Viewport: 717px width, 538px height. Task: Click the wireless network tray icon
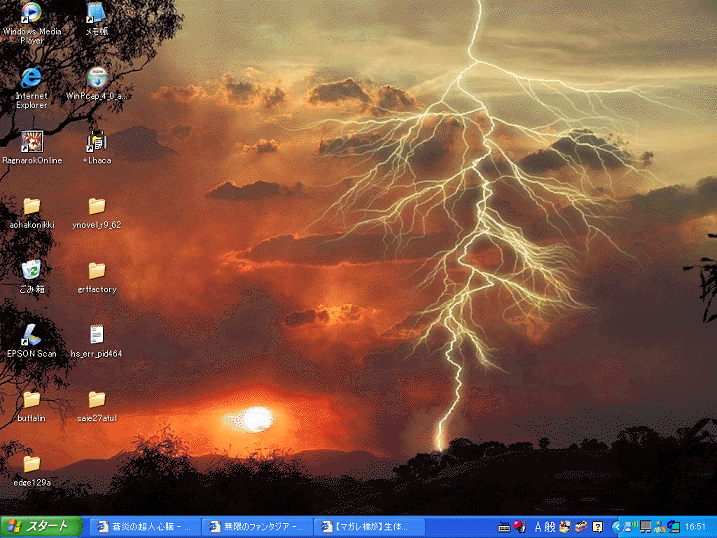pyautogui.click(x=631, y=527)
